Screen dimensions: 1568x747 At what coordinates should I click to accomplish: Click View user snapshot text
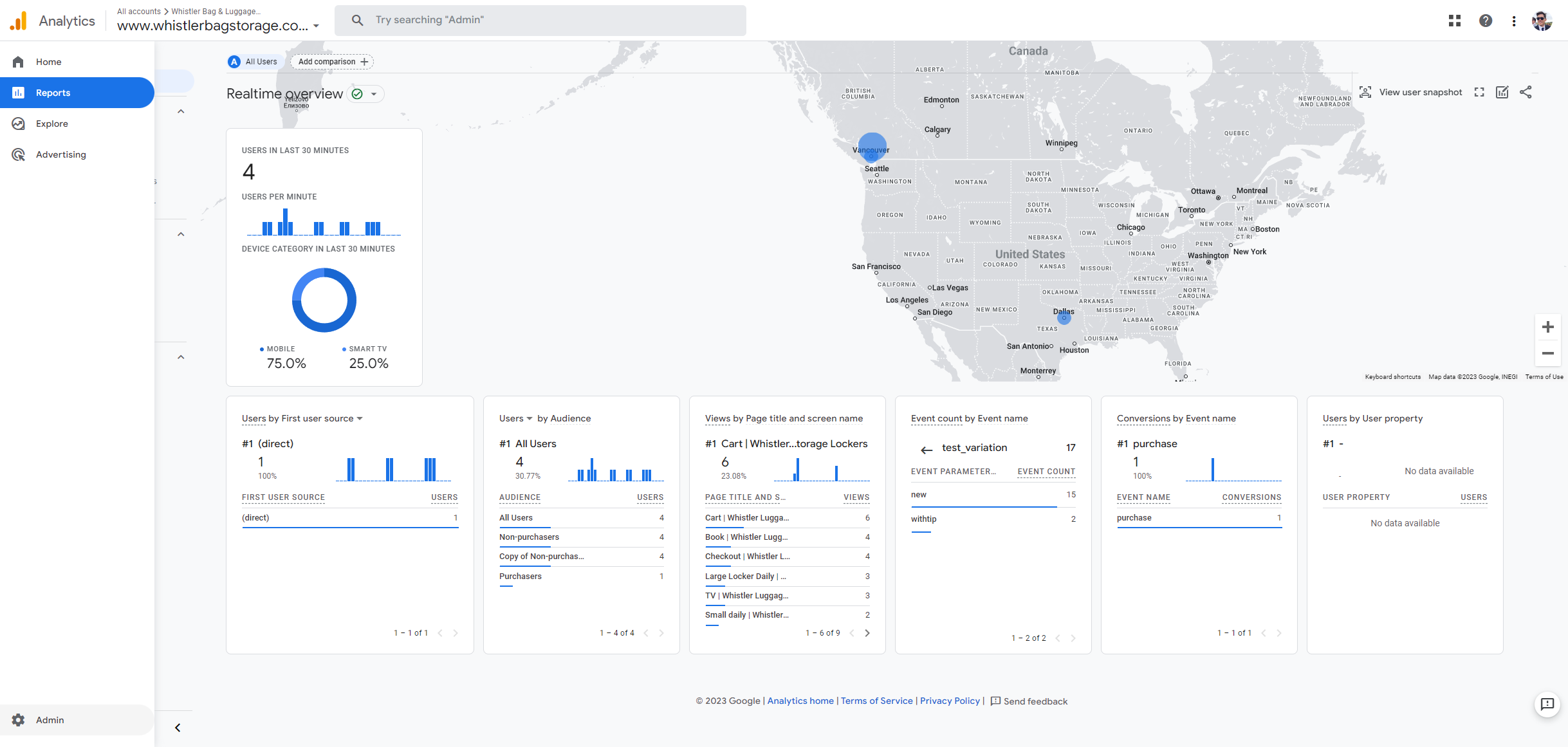tap(1421, 92)
